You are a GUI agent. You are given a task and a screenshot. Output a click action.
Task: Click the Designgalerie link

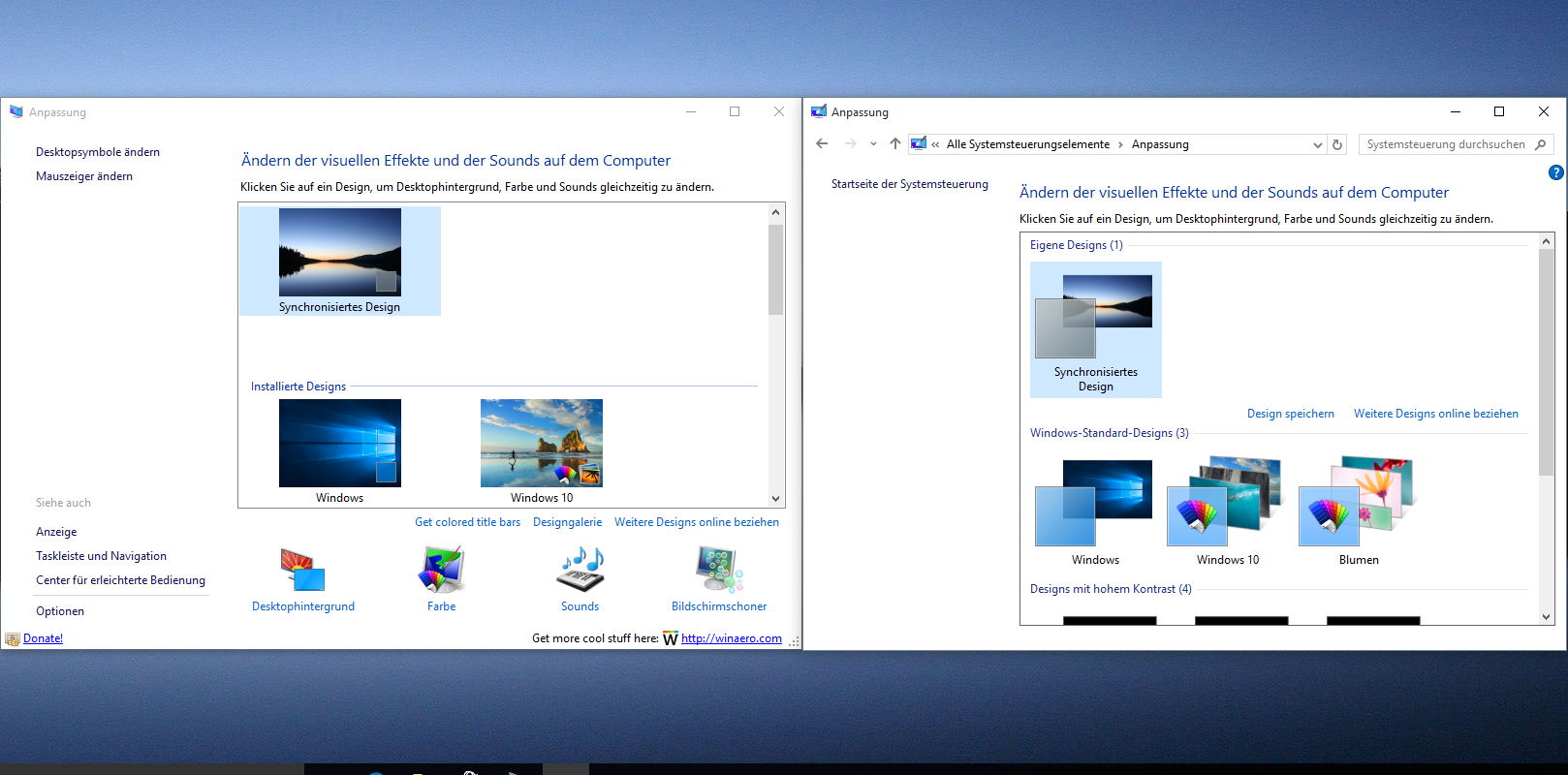pyautogui.click(x=567, y=522)
